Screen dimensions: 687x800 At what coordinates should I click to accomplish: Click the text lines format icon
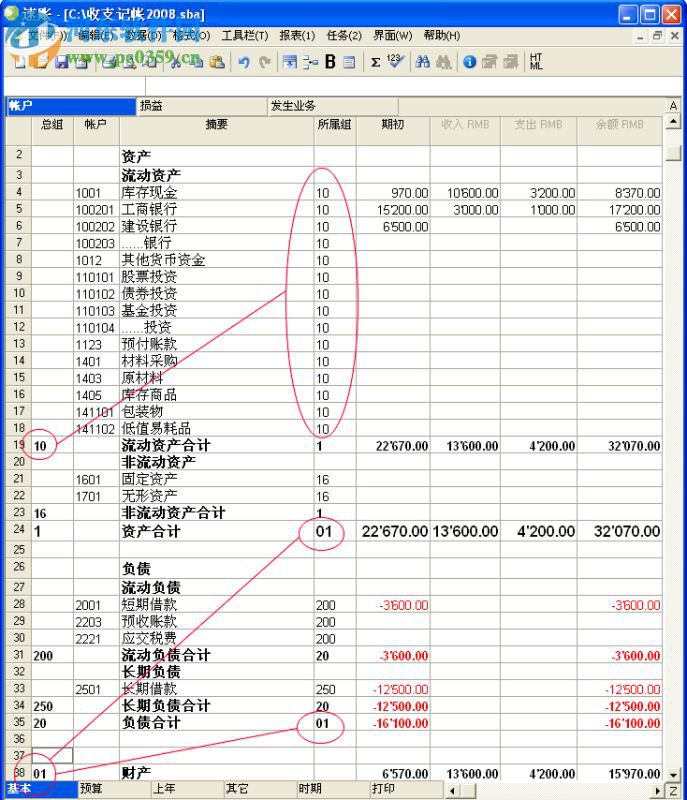coord(349,62)
